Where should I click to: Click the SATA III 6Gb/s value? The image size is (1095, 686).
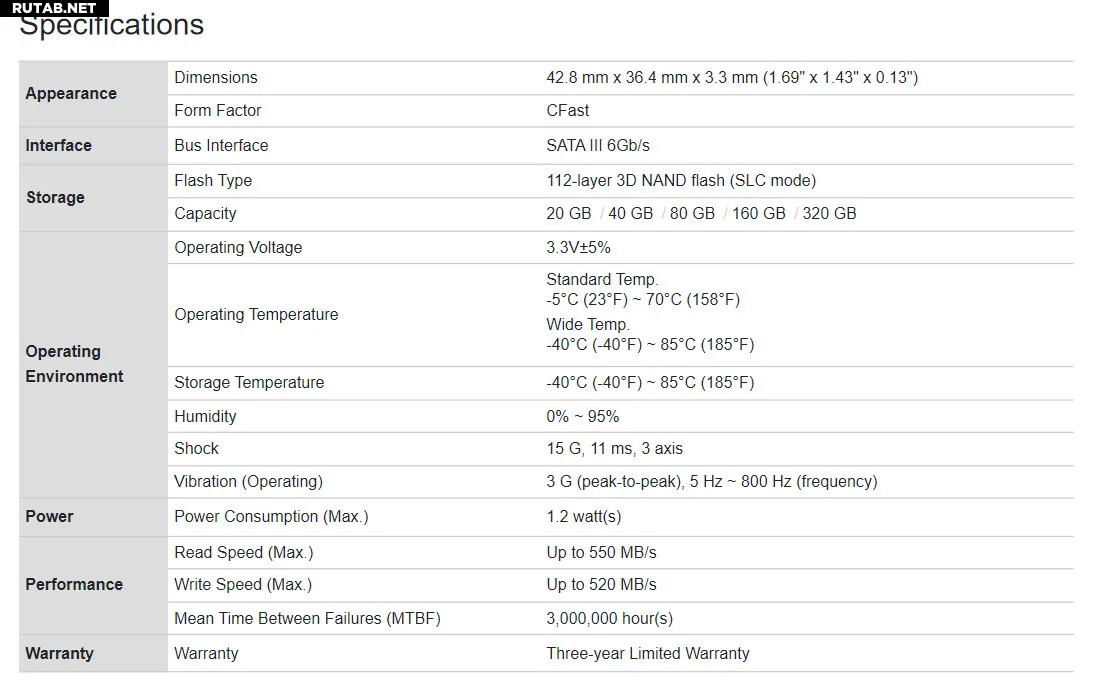(597, 146)
